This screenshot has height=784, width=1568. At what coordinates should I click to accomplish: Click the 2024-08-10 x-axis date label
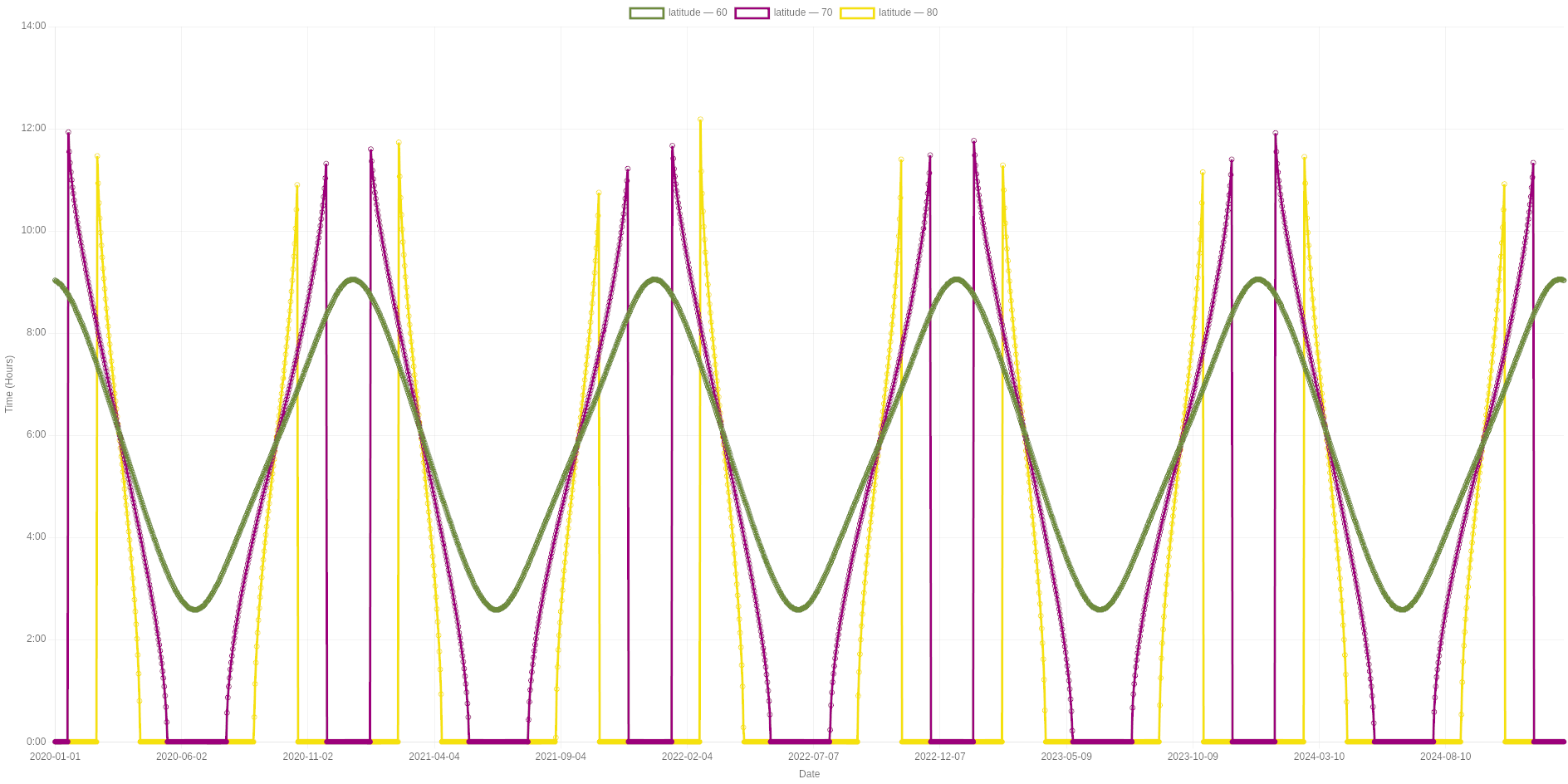[x=1445, y=757]
